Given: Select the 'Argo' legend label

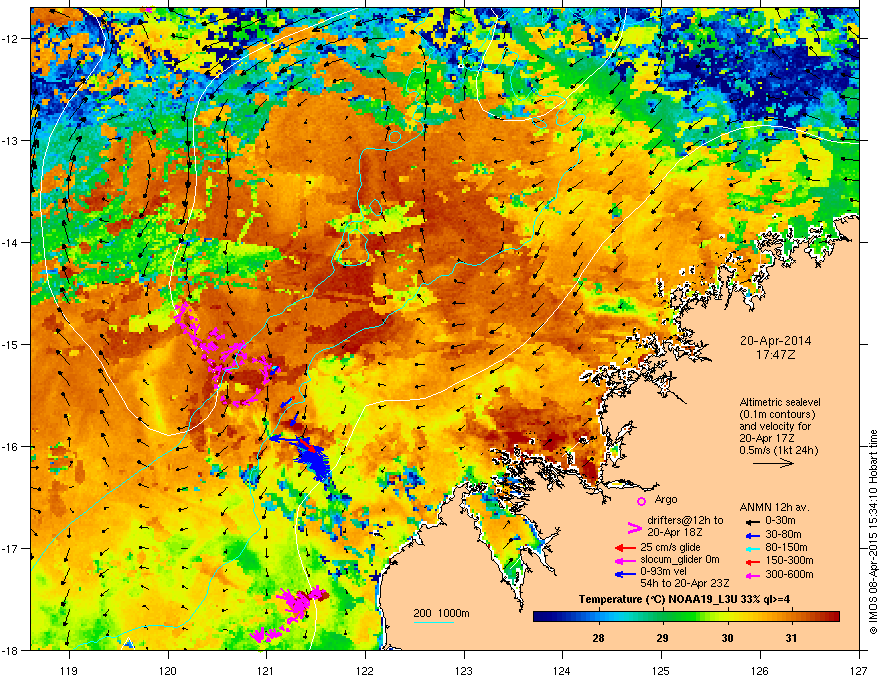Looking at the screenshot, I should pyautogui.click(x=666, y=499).
